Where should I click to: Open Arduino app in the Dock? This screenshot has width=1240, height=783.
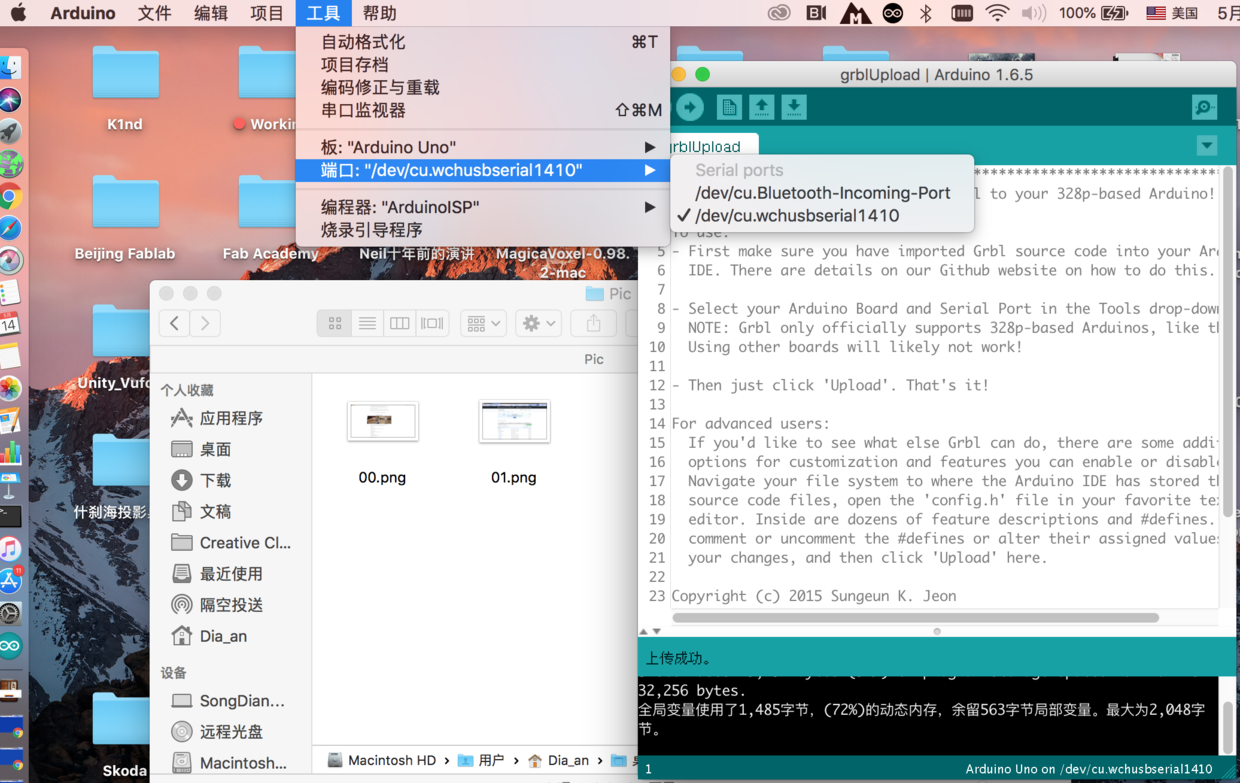click(x=10, y=646)
